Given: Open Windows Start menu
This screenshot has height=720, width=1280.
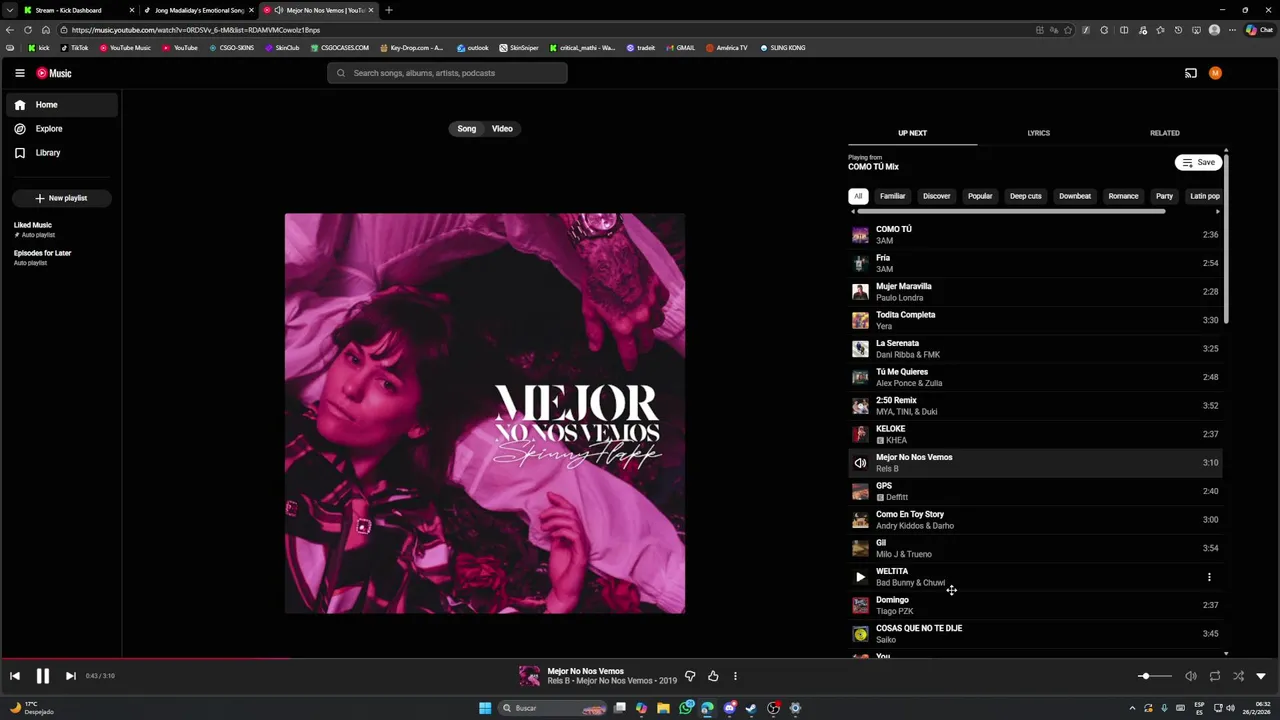Looking at the screenshot, I should [x=485, y=708].
